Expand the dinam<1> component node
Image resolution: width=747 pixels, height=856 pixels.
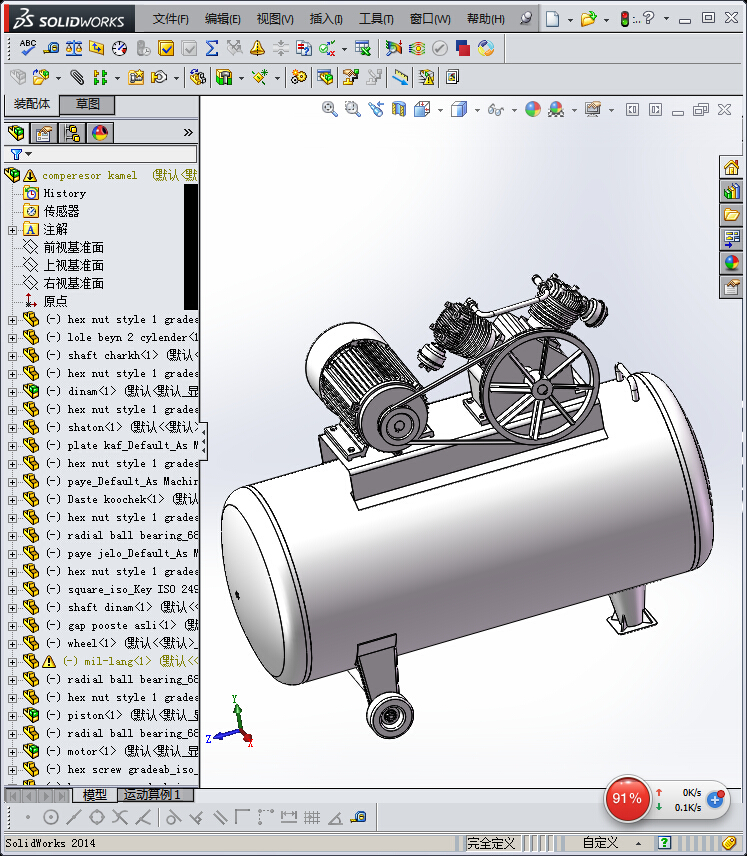(13, 392)
